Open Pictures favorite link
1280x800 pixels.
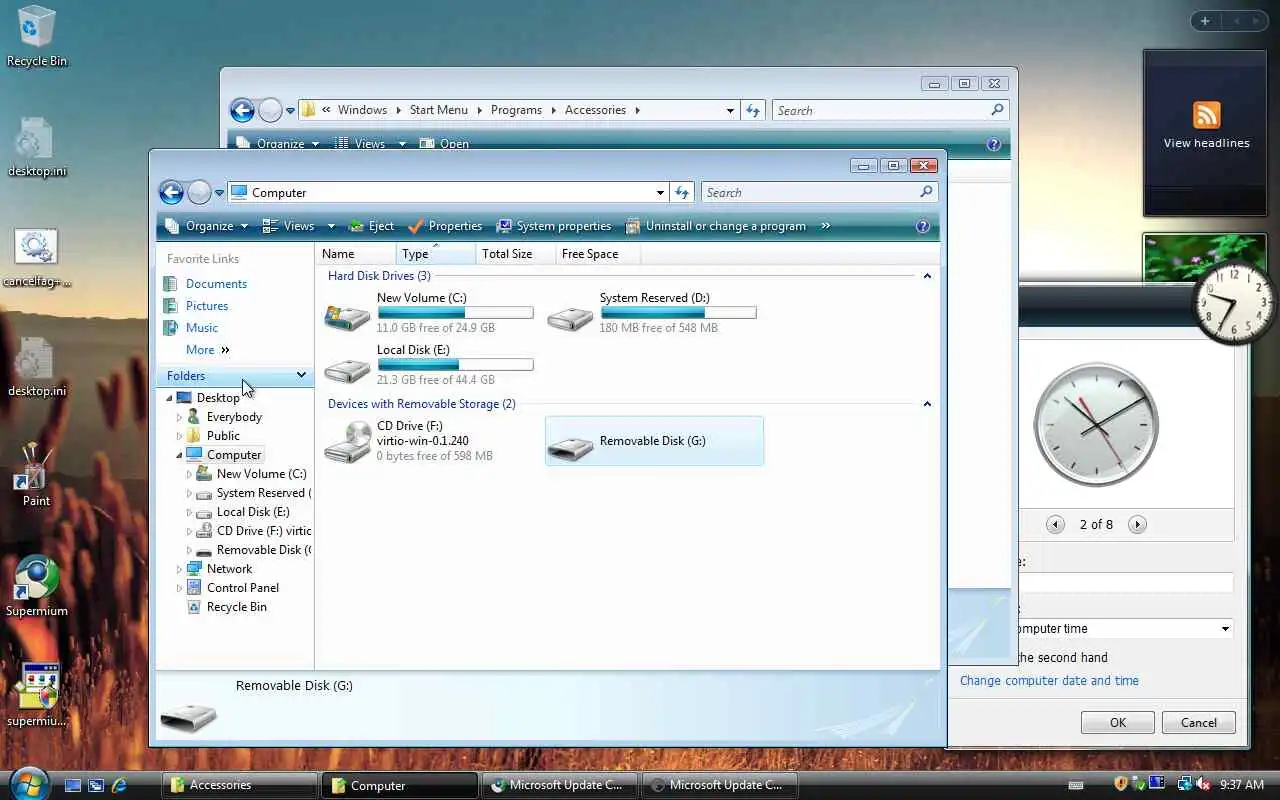coord(207,306)
